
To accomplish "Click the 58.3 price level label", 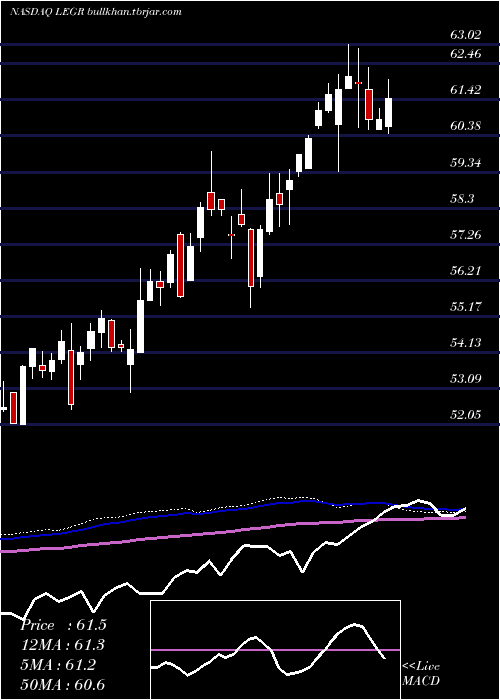I will (x=462, y=199).
